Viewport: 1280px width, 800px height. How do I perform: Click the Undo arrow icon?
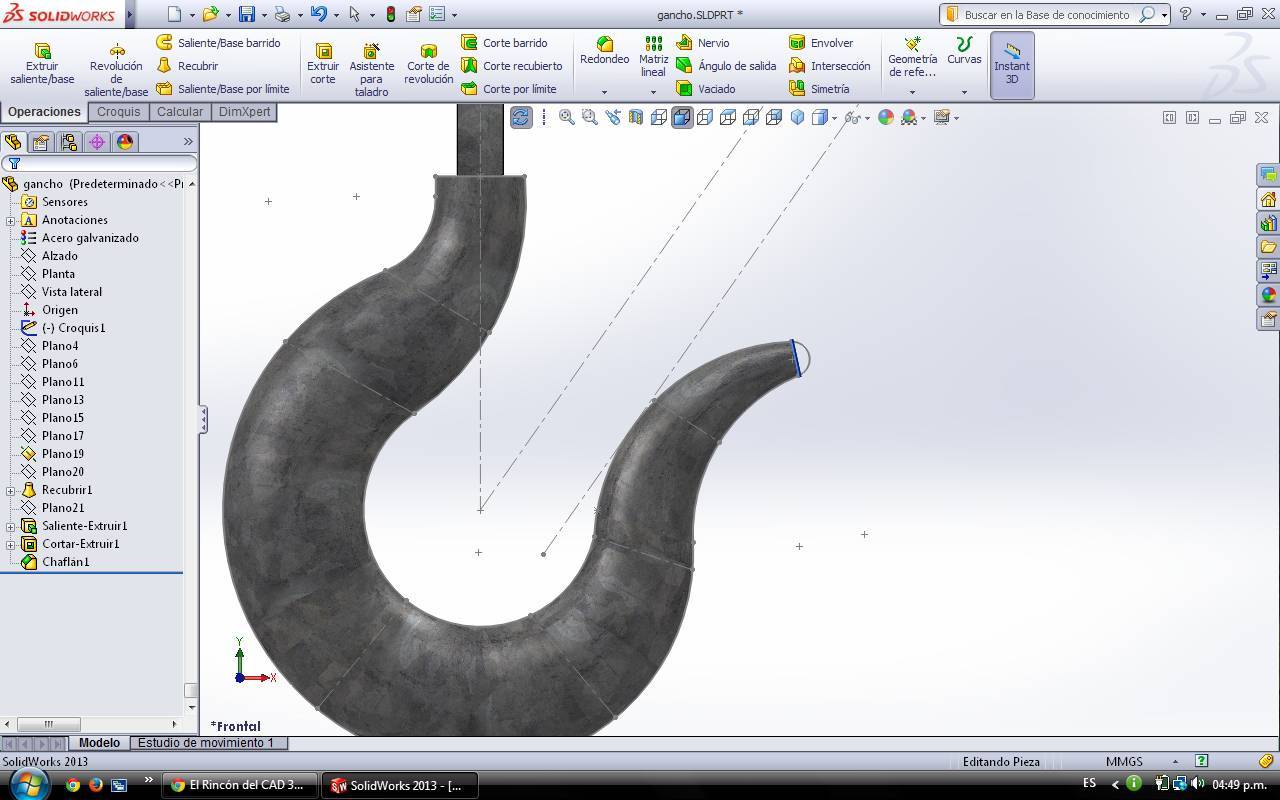pyautogui.click(x=318, y=14)
